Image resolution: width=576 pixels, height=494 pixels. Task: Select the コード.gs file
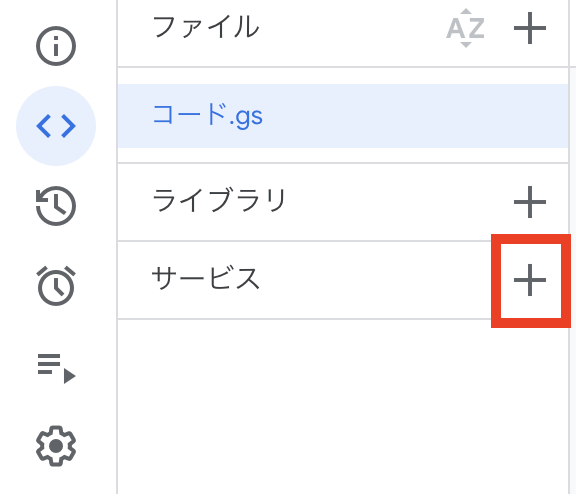coord(343,116)
